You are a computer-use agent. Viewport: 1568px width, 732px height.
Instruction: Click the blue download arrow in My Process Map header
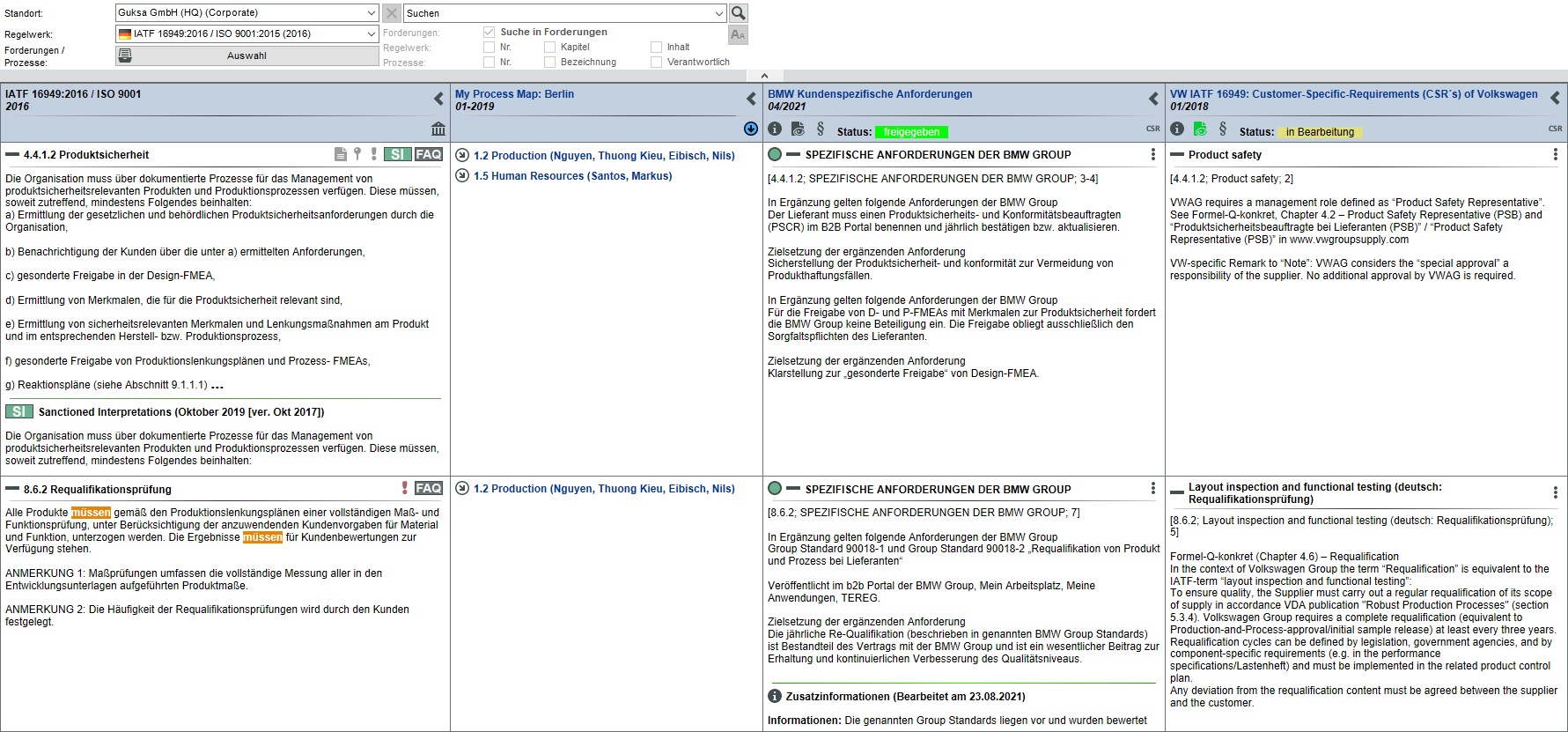coord(751,129)
